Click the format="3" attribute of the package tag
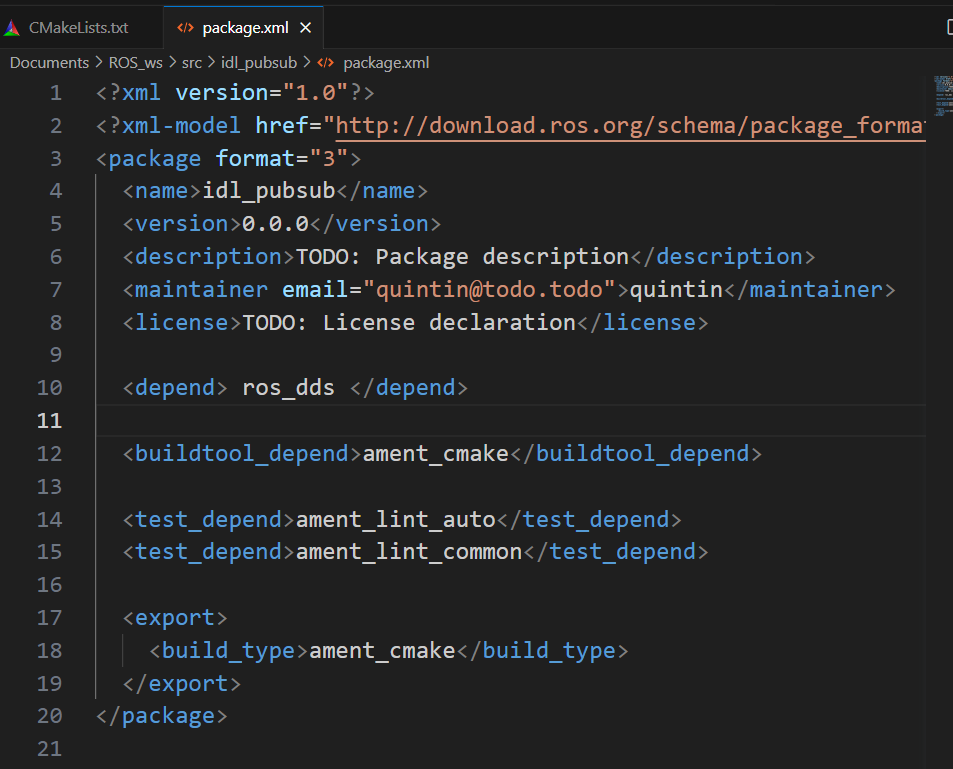Screen dimensions: 953x769 (281, 159)
